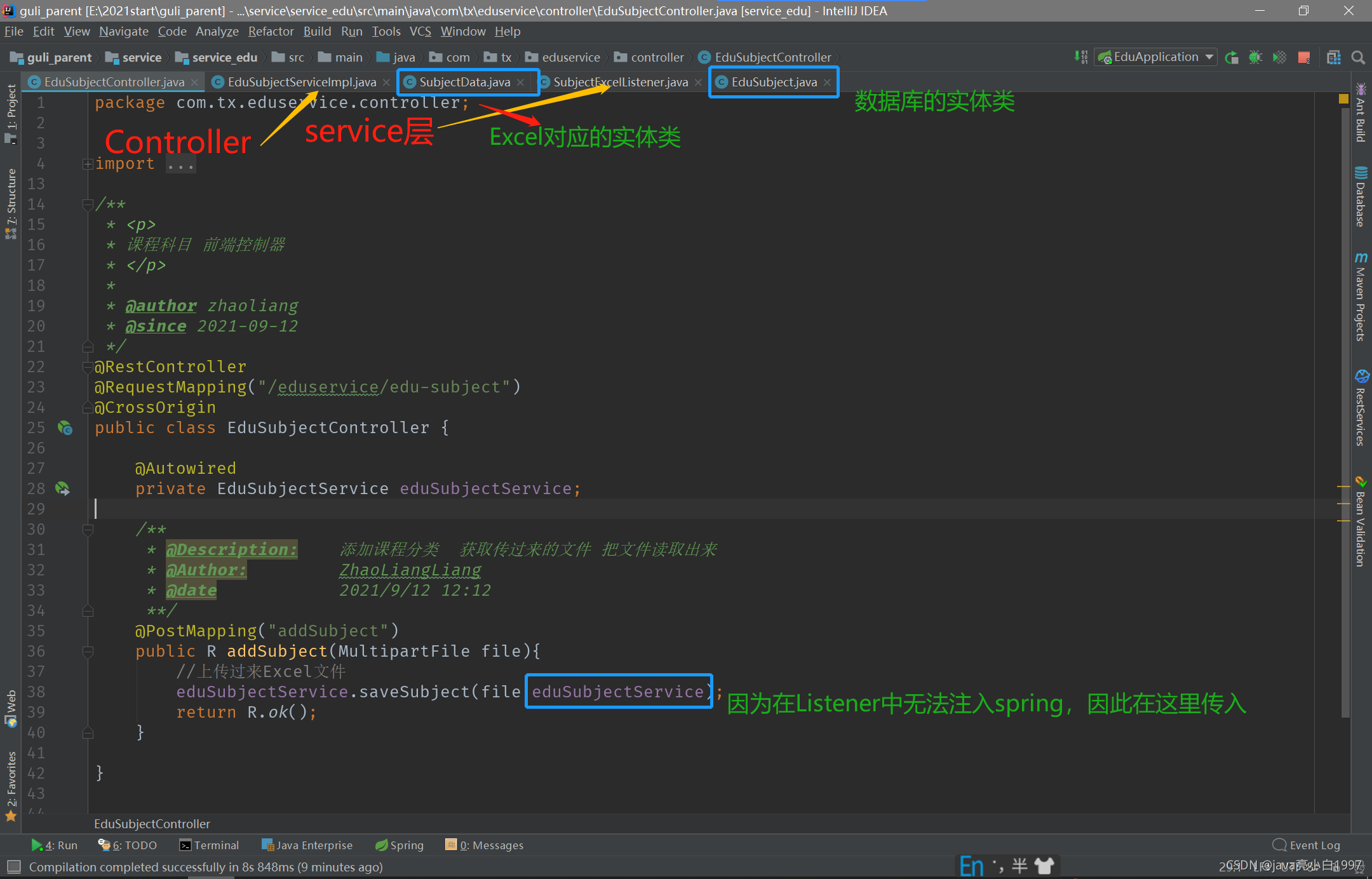Click the Rerun EduApplication icon
Image resolution: width=1372 pixels, height=879 pixels.
[x=1232, y=58]
